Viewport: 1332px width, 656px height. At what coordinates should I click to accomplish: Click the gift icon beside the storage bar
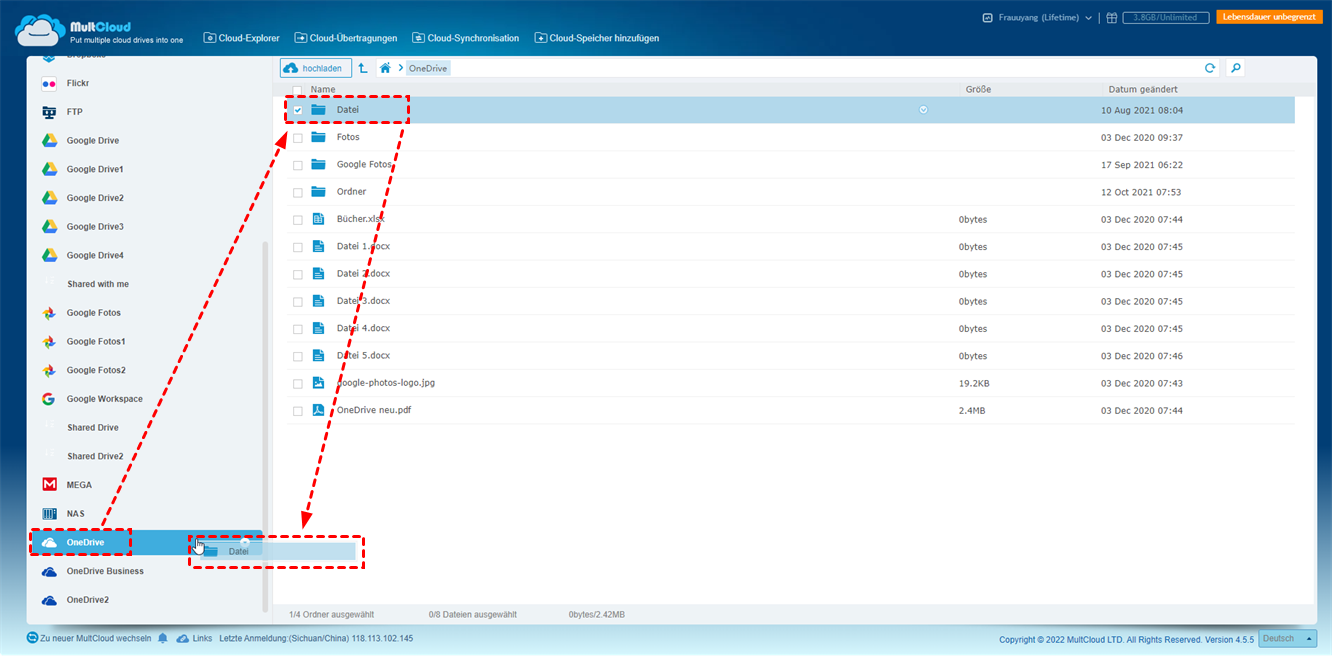pyautogui.click(x=1111, y=17)
